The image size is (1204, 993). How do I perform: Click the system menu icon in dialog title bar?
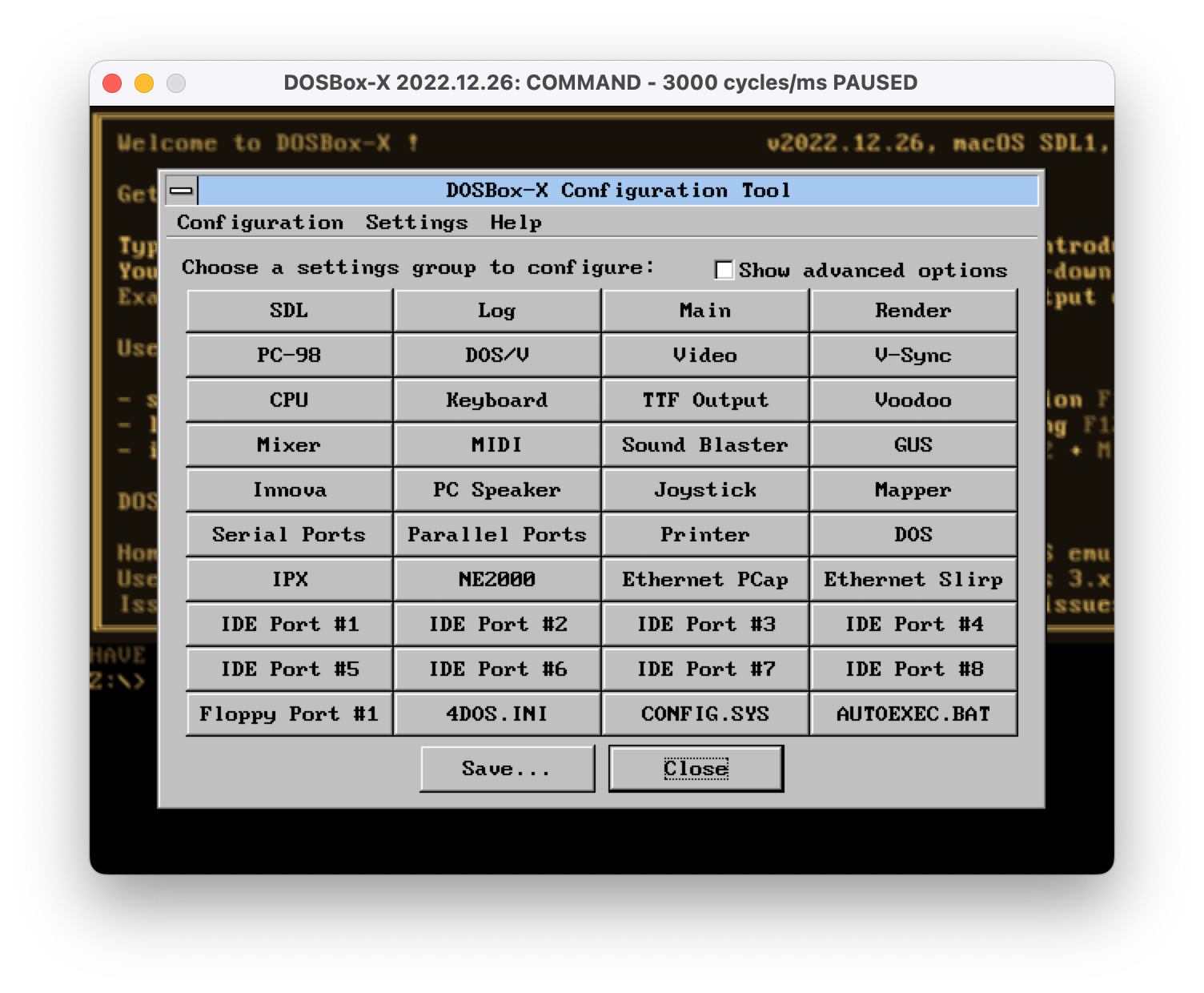[182, 191]
